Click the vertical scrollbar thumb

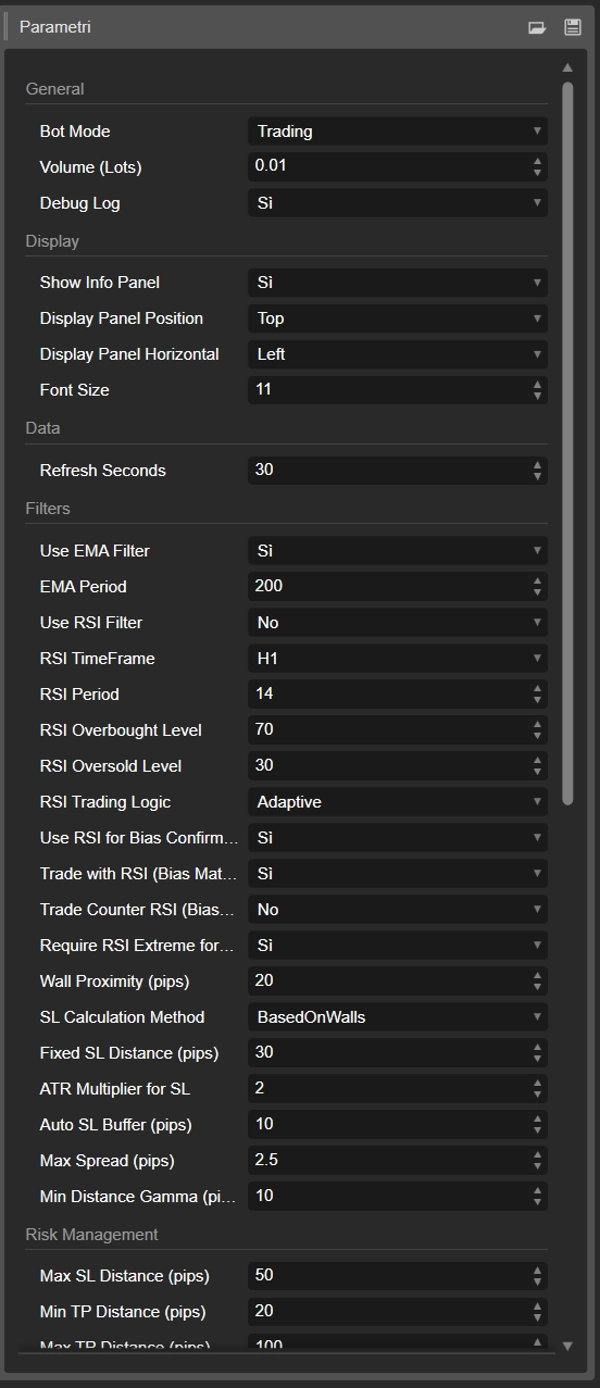[567, 440]
